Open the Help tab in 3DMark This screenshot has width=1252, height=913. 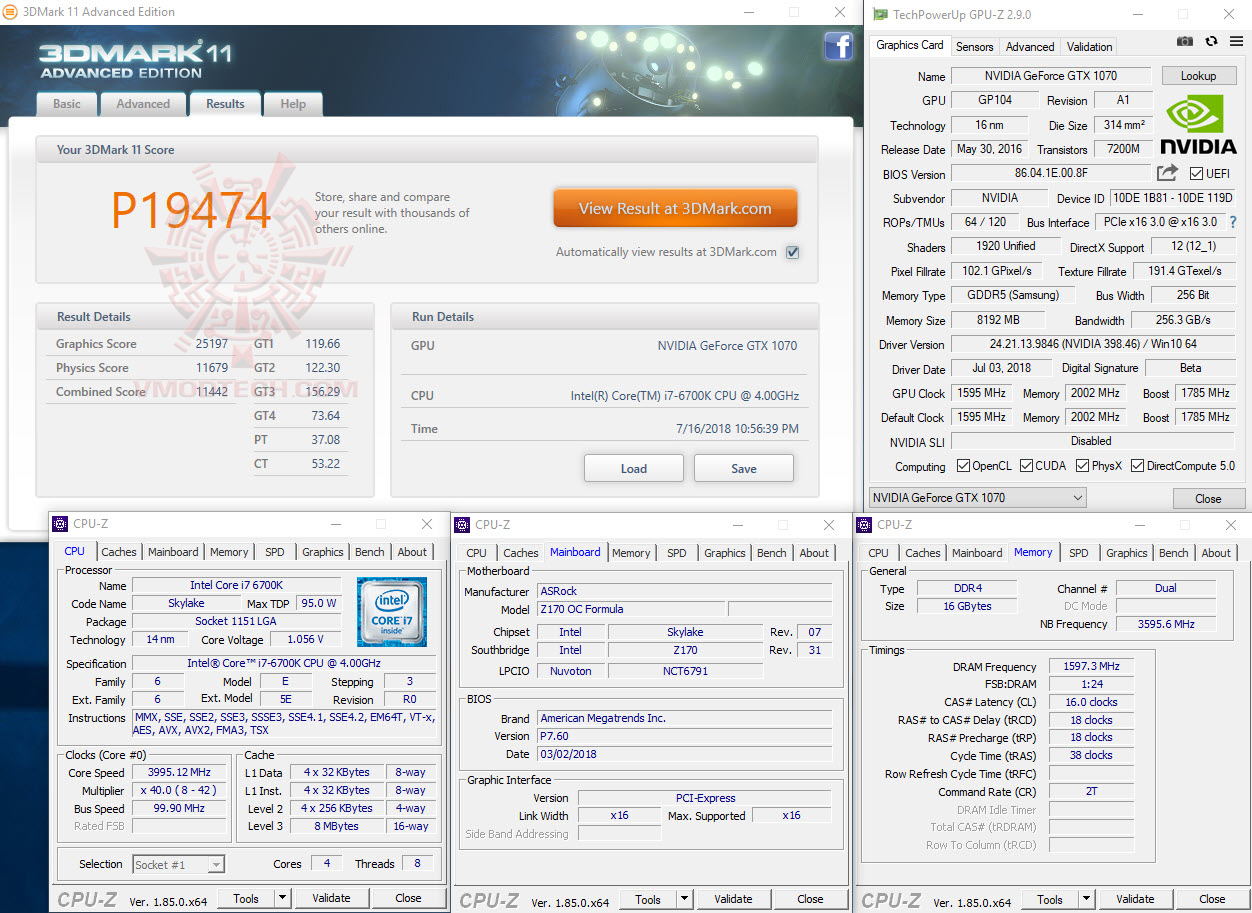[x=293, y=104]
